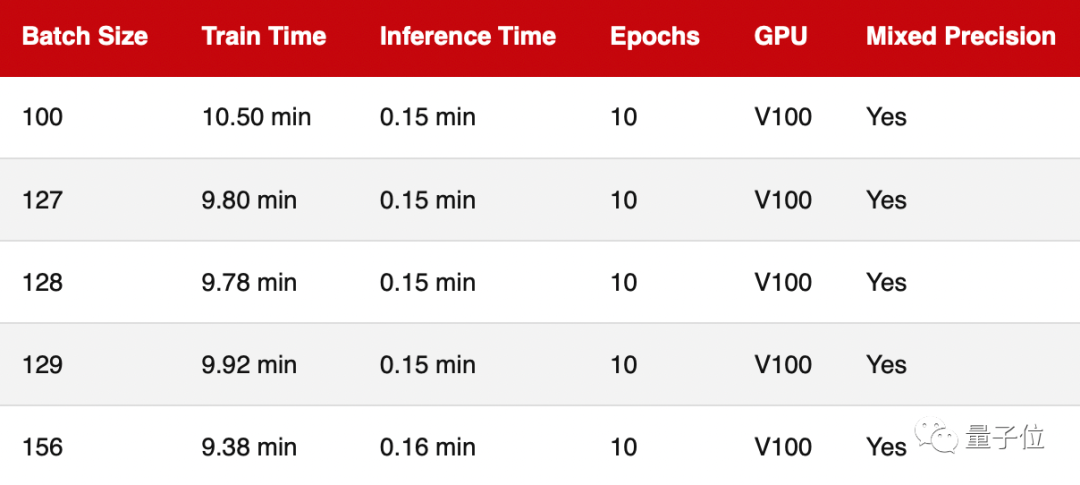Screen dimensions: 1080x485
Task: Select the batch size 100 cell
Action: (x=42, y=117)
